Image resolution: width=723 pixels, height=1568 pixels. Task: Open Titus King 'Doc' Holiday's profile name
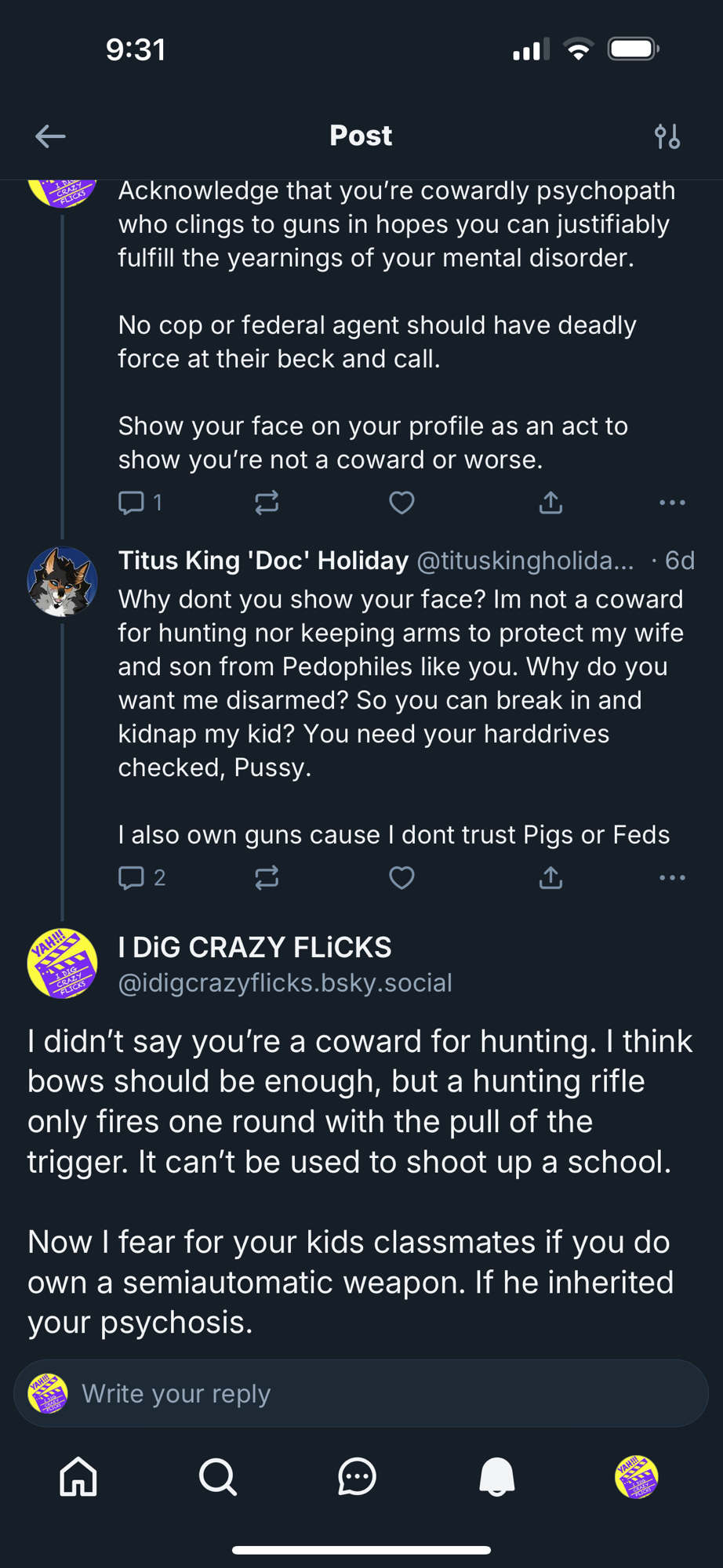pos(263,561)
